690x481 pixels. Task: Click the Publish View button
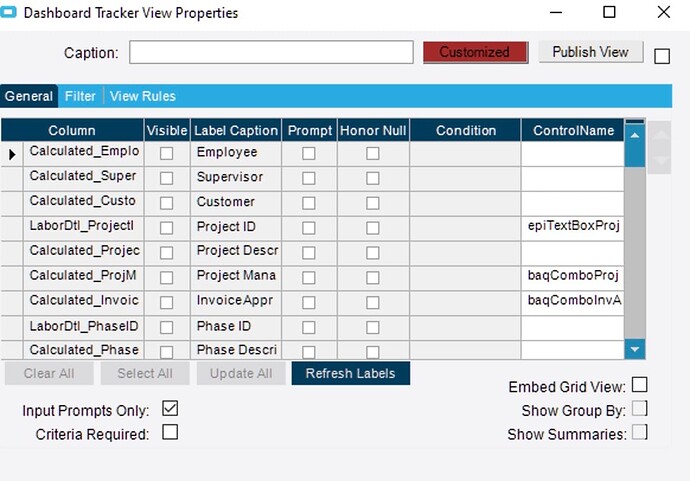591,52
